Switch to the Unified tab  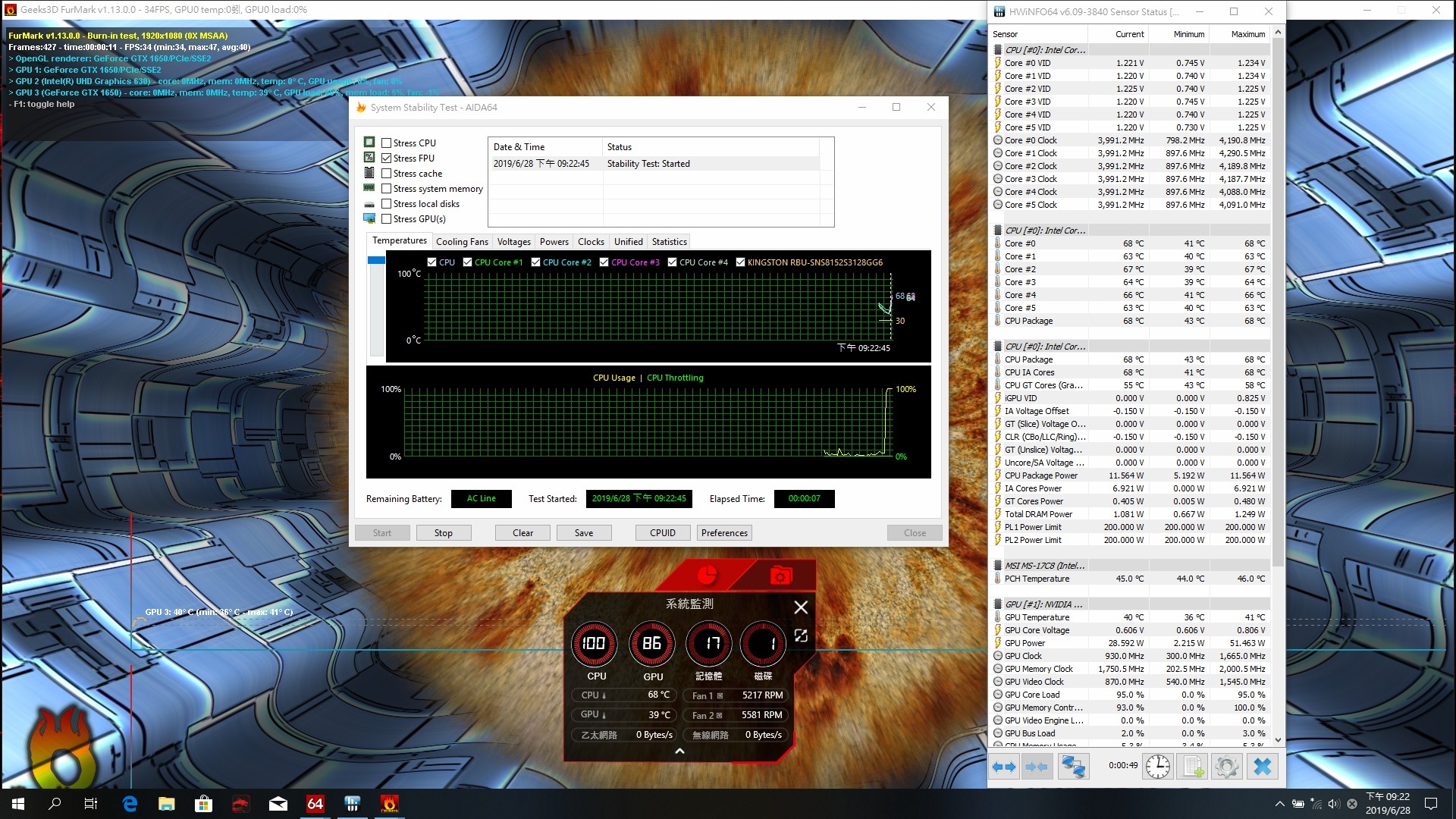click(629, 242)
